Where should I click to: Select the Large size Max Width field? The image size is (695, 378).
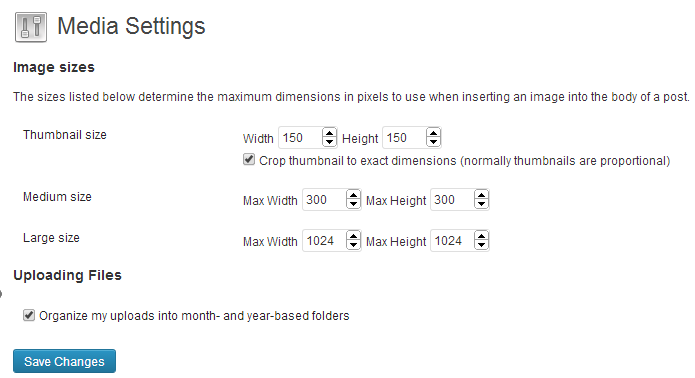[332, 241]
